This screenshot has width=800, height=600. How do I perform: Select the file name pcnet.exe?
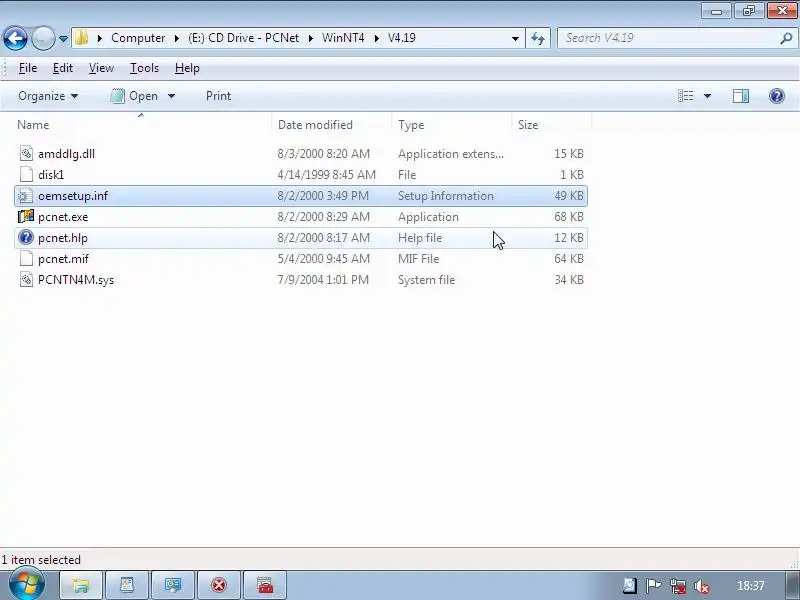coord(63,217)
